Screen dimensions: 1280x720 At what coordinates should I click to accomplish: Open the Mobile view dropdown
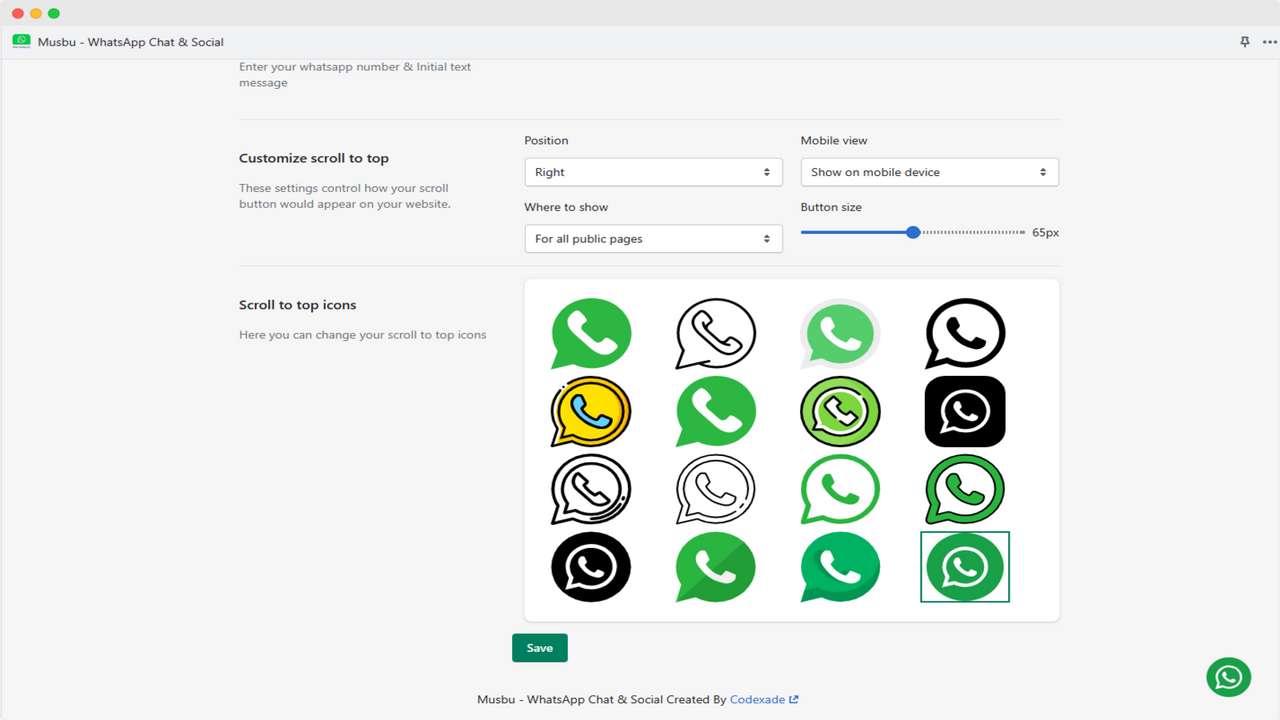click(x=928, y=171)
